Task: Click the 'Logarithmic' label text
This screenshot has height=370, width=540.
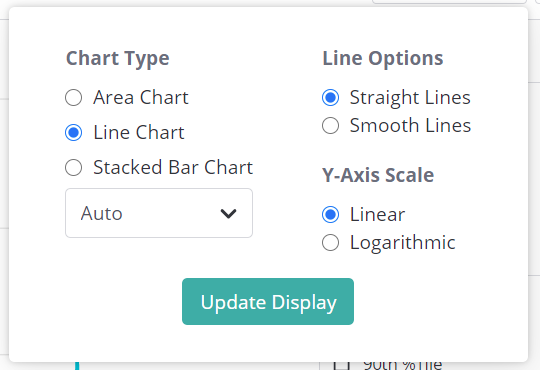Action: [403, 243]
